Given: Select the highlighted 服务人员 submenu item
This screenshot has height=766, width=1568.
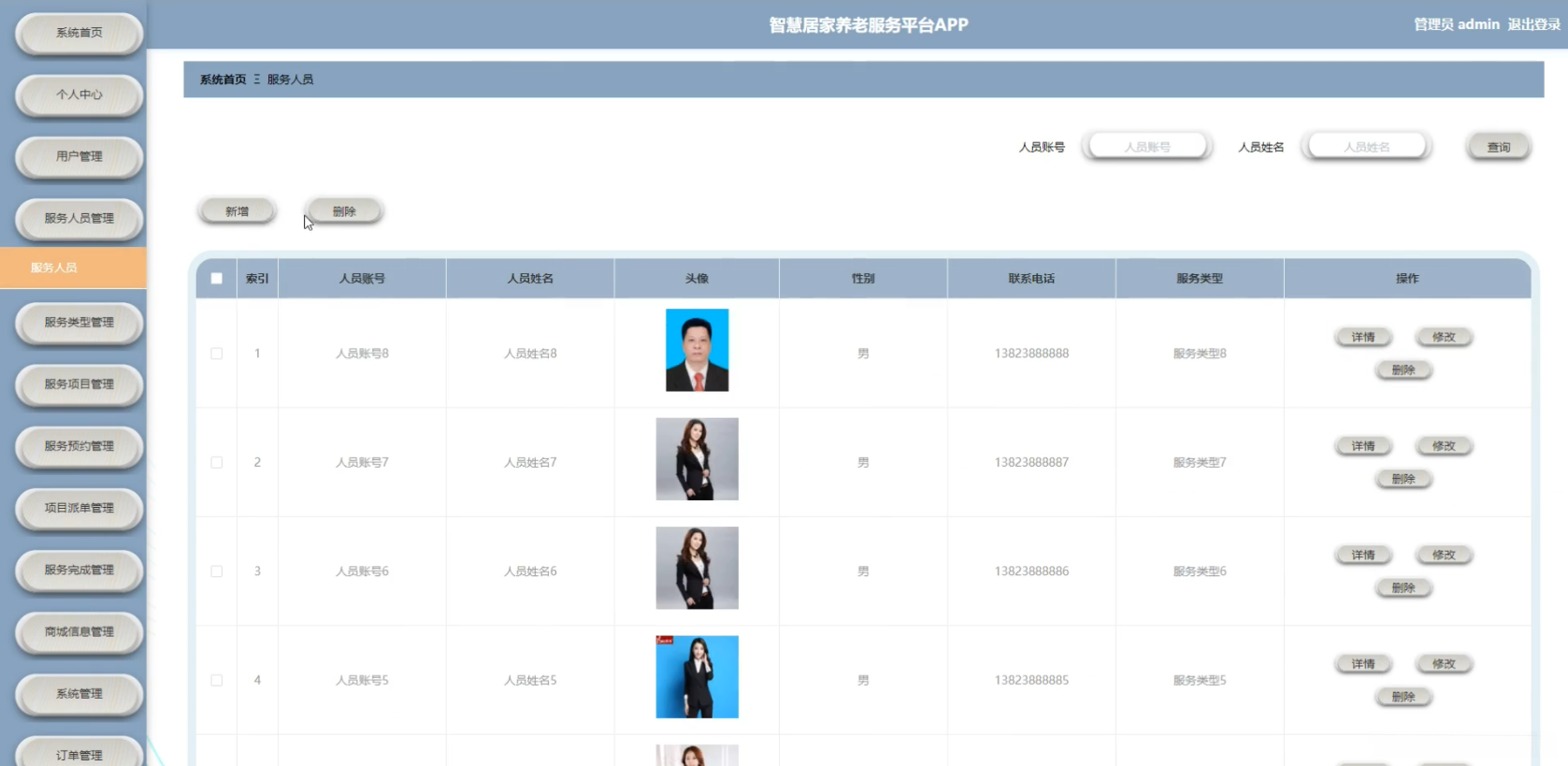Looking at the screenshot, I should tap(73, 267).
